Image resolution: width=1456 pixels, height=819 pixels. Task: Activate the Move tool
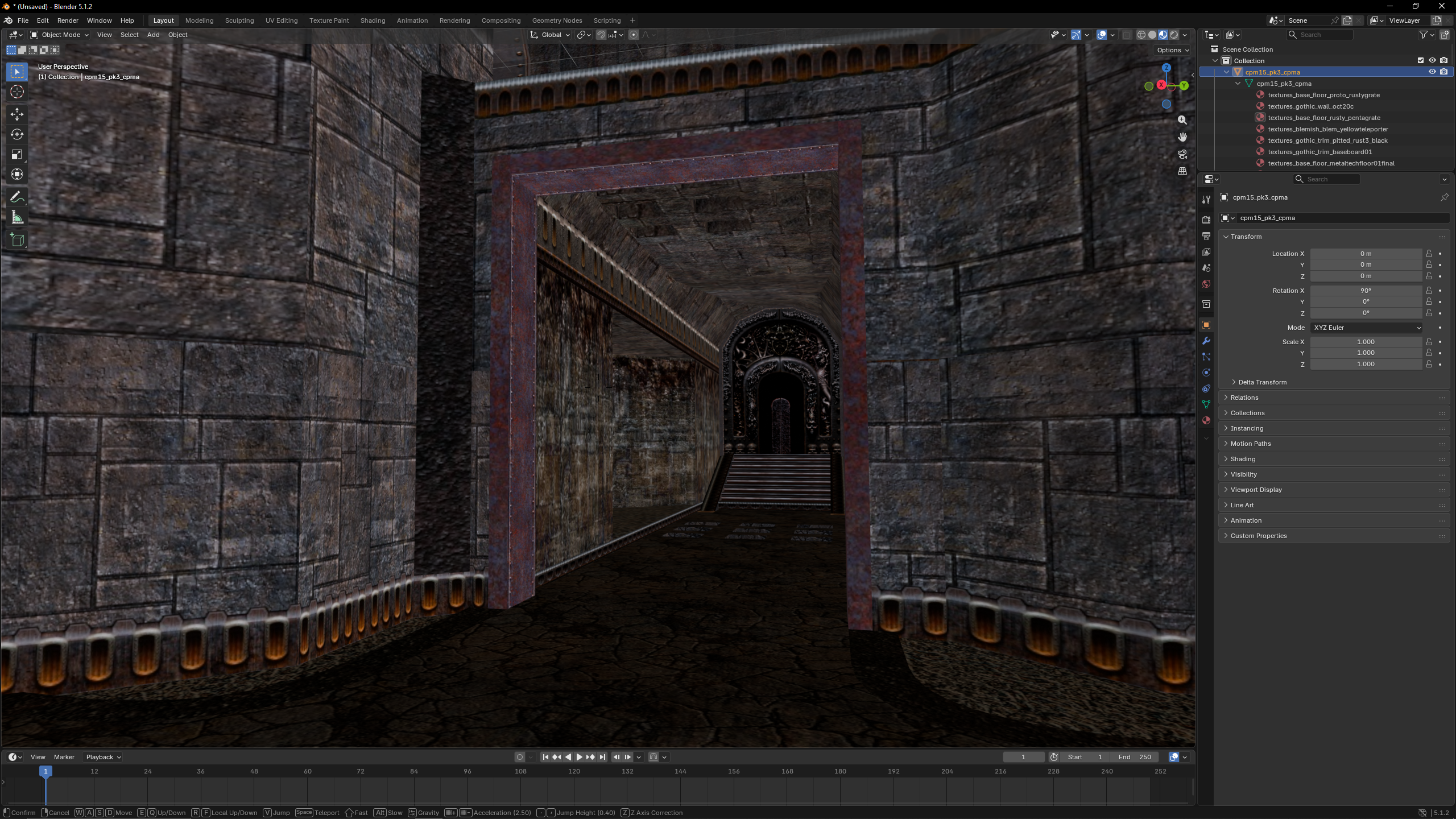coord(17,114)
